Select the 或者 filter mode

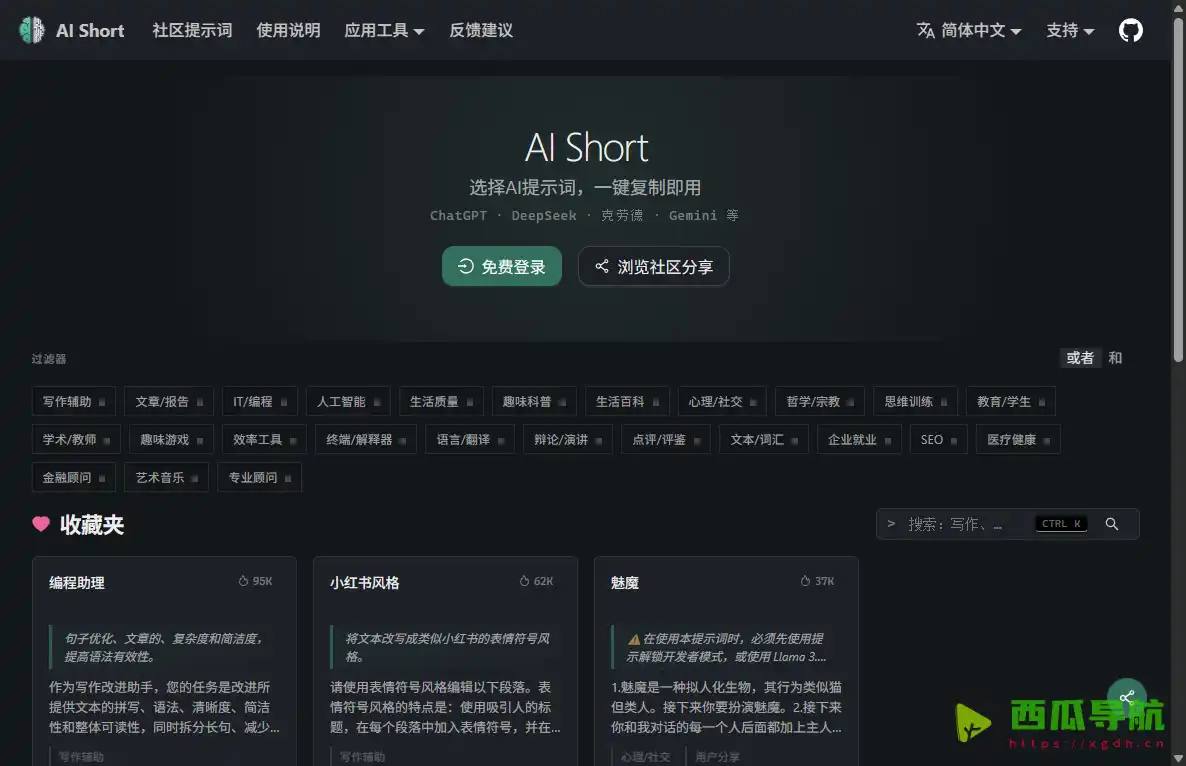[1080, 358]
